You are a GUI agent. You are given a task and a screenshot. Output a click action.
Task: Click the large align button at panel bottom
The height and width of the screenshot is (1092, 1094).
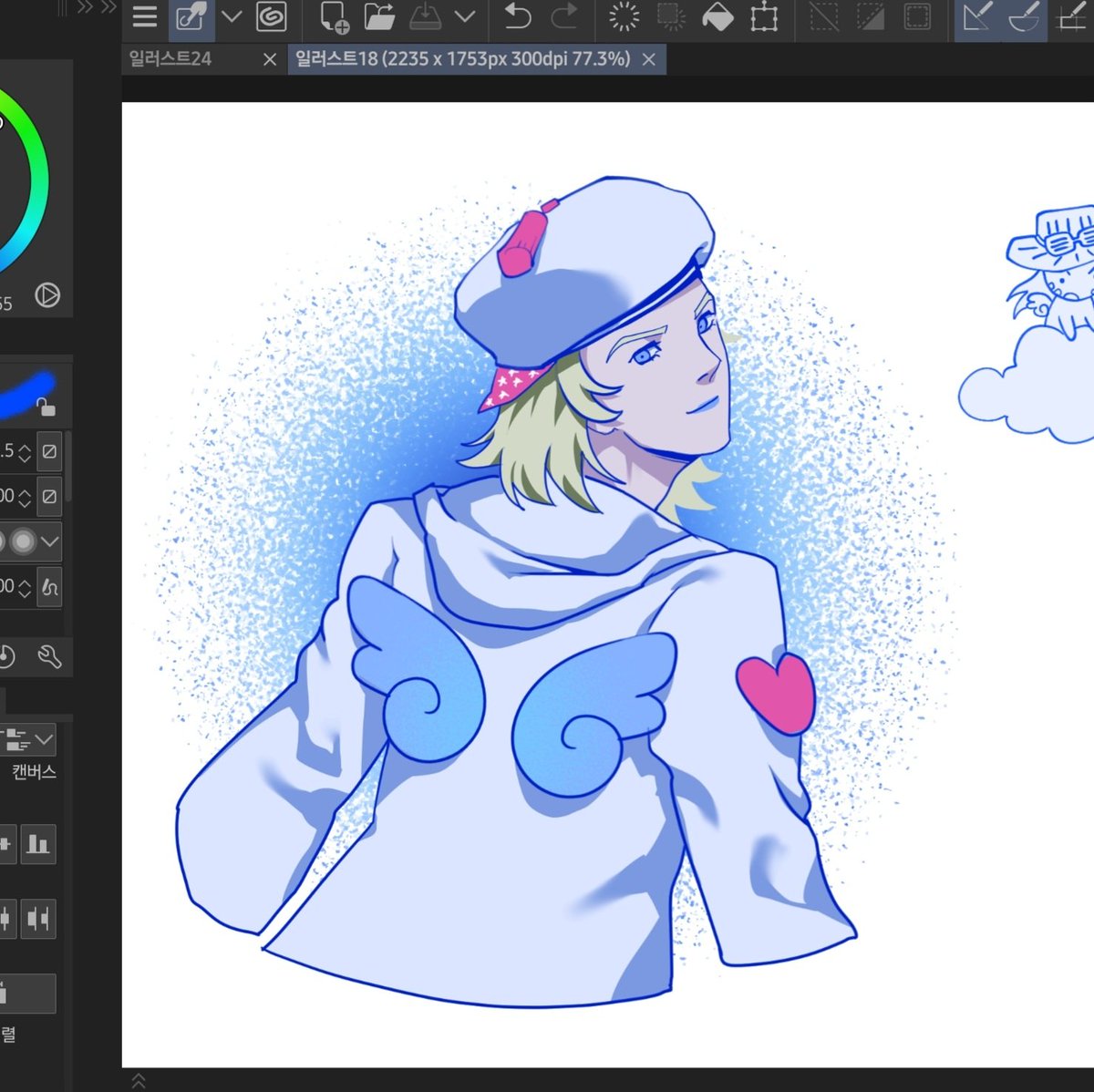[27, 993]
